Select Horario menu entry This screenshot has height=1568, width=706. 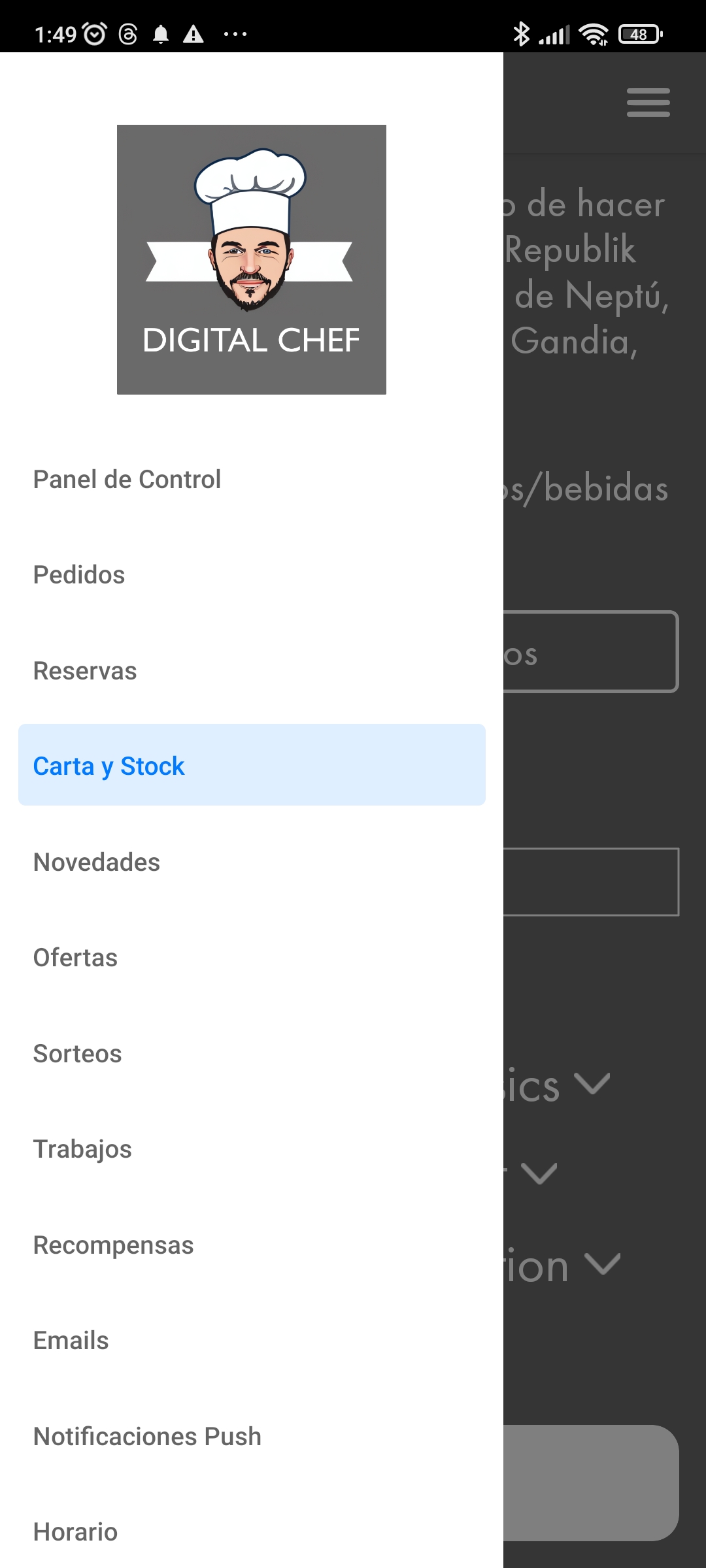tap(75, 1532)
